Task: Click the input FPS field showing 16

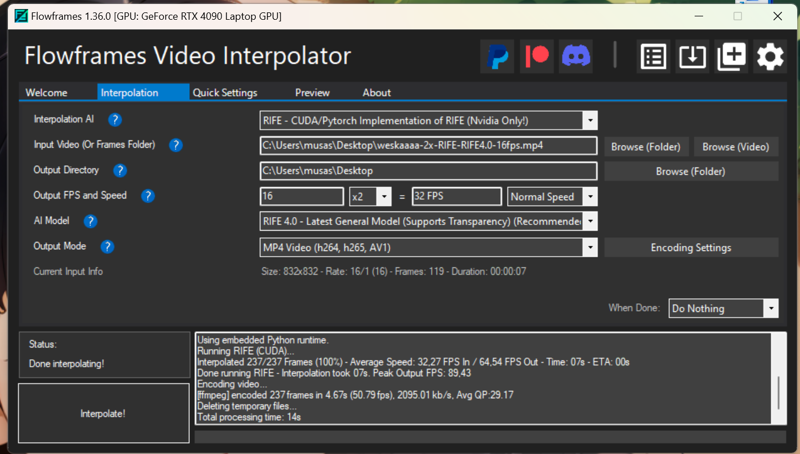Action: [x=302, y=196]
